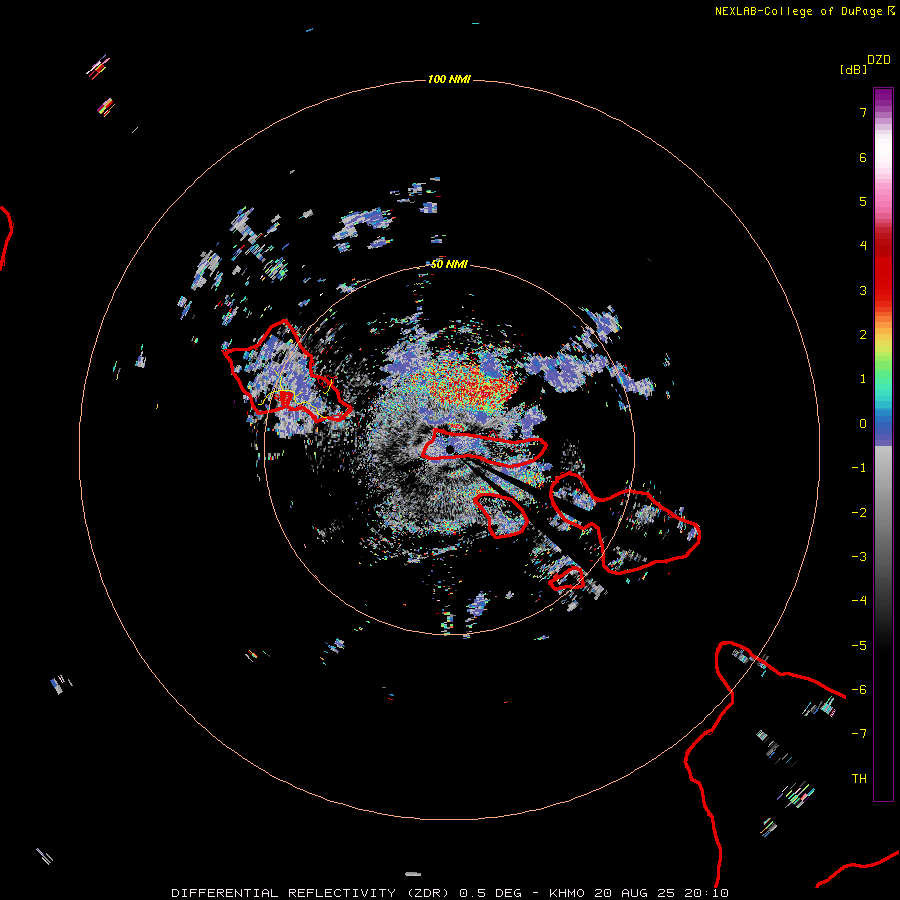Click the legend value -5
Image resolution: width=900 pixels, height=900 pixels.
pyautogui.click(x=859, y=646)
